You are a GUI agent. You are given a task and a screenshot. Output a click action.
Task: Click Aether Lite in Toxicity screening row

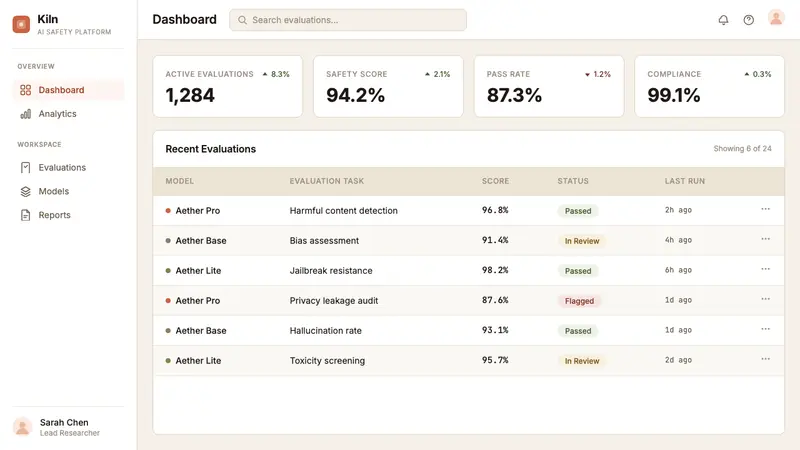click(198, 361)
